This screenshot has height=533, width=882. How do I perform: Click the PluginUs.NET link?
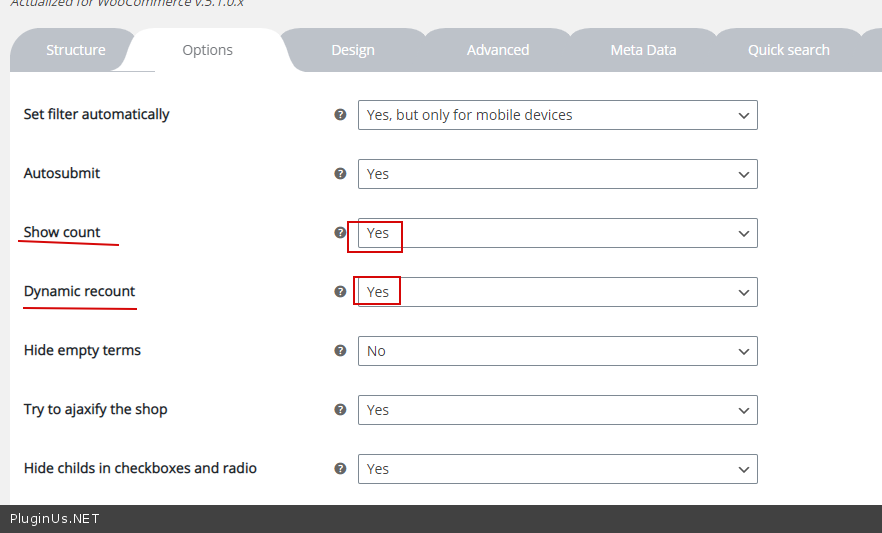tap(55, 519)
